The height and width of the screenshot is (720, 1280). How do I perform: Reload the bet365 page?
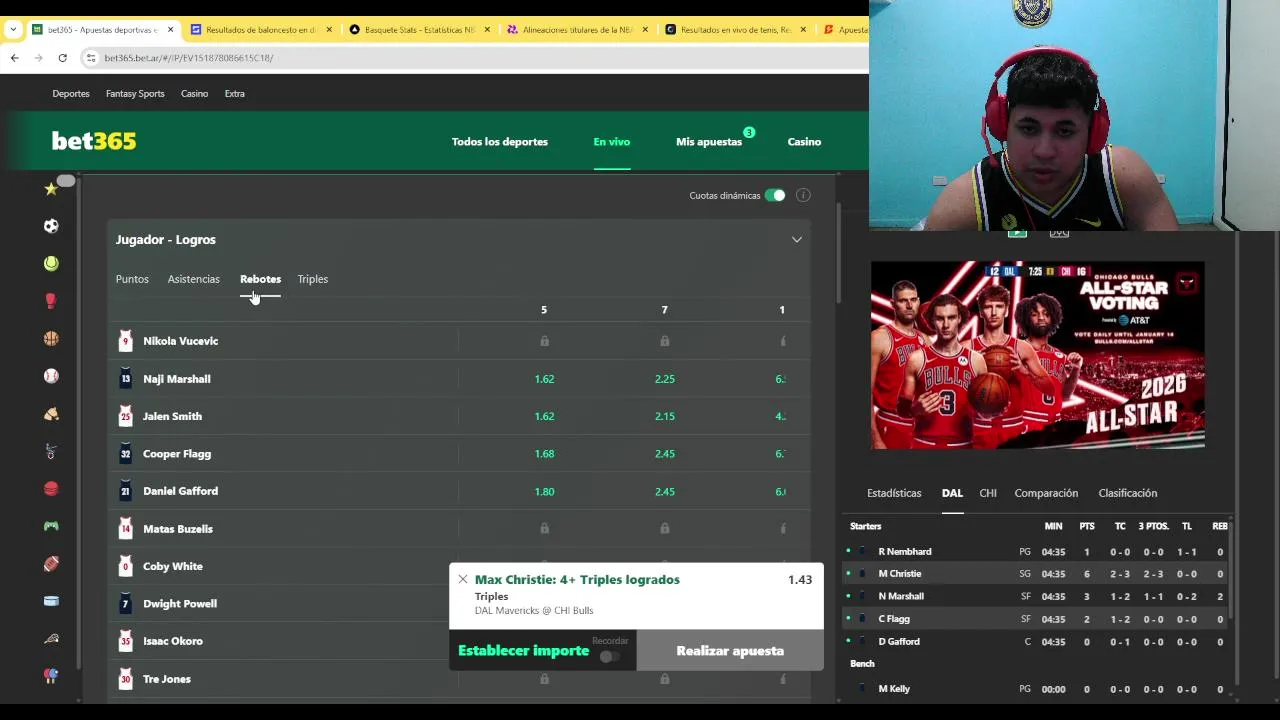62,58
